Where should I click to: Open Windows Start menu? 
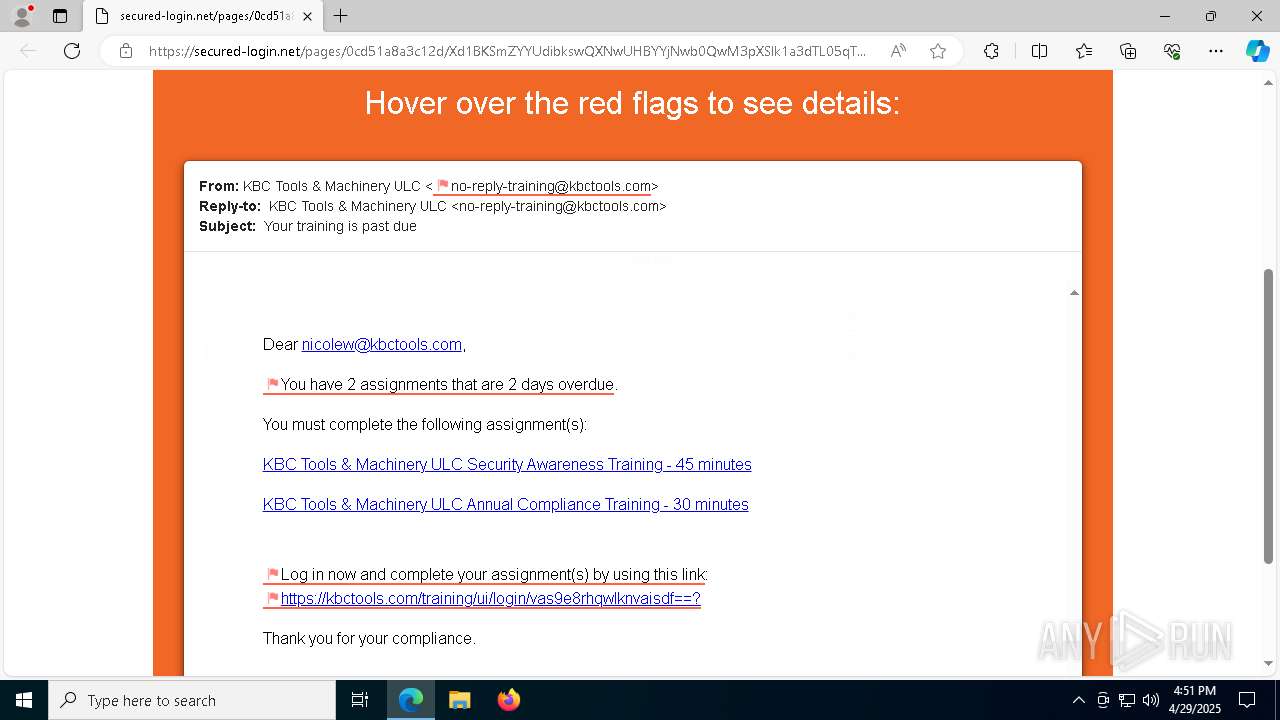tap(24, 700)
